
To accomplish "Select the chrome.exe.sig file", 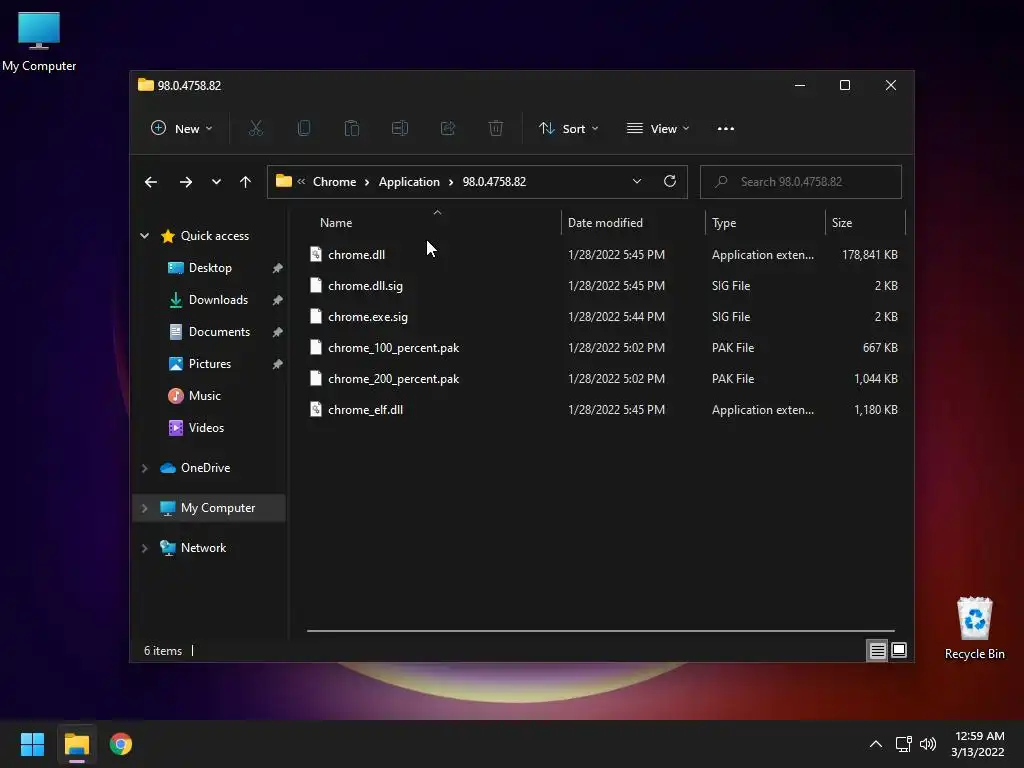I will pyautogui.click(x=602, y=317).
